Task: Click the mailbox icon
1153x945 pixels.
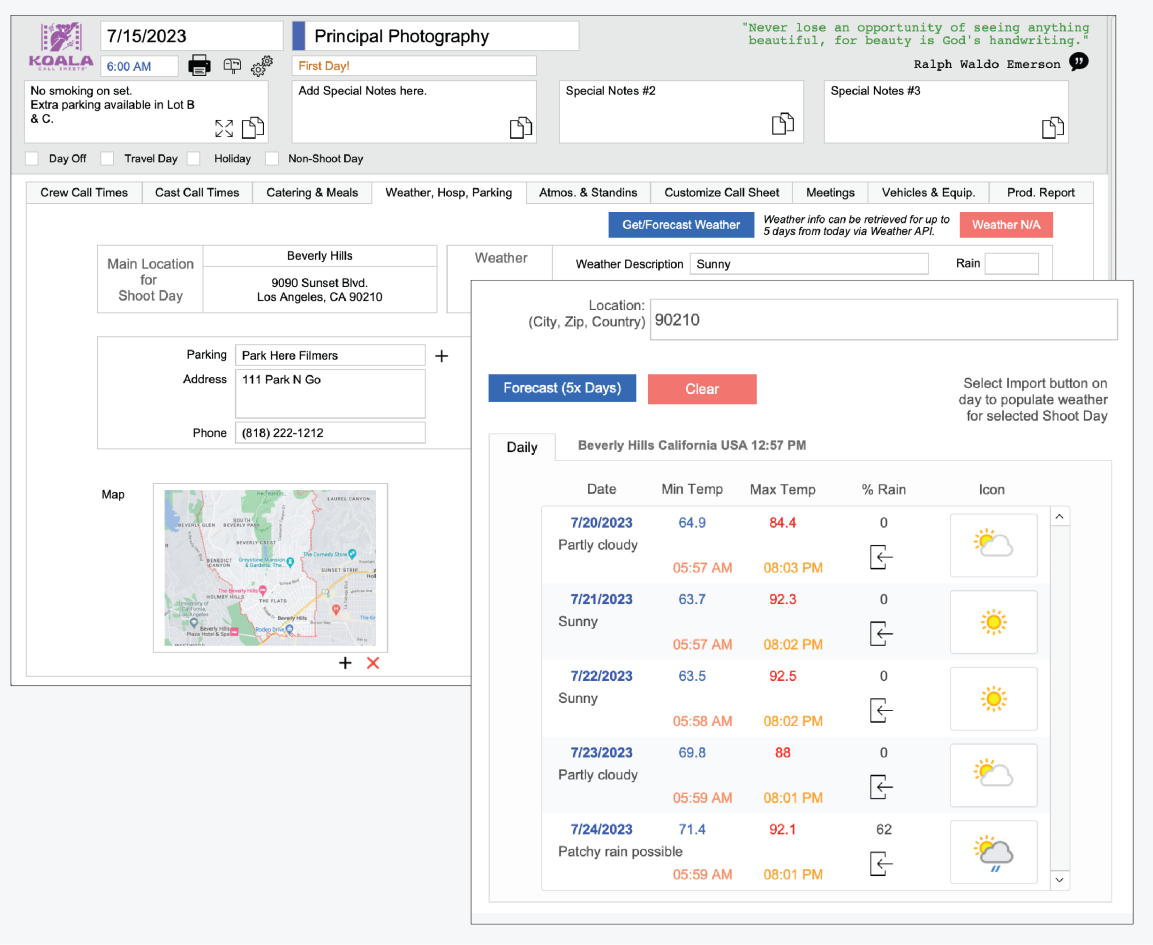Action: pos(232,66)
